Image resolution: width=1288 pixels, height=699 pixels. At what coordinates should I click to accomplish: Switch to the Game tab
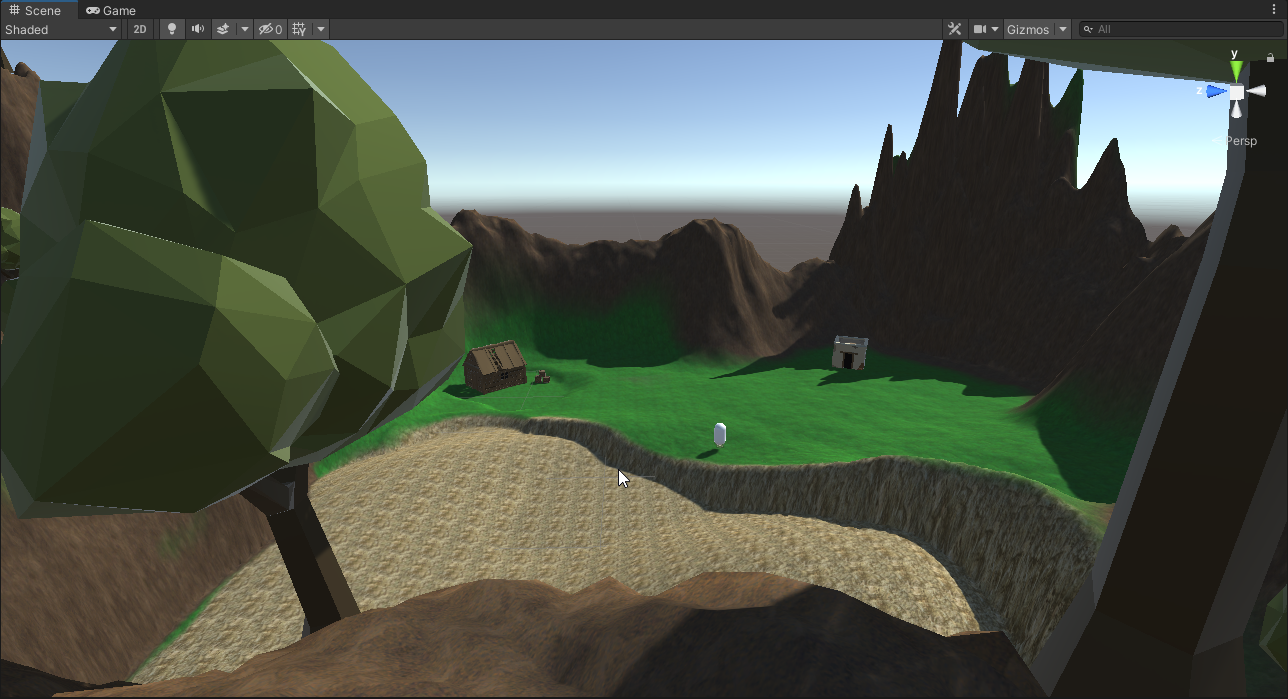[x=110, y=10]
